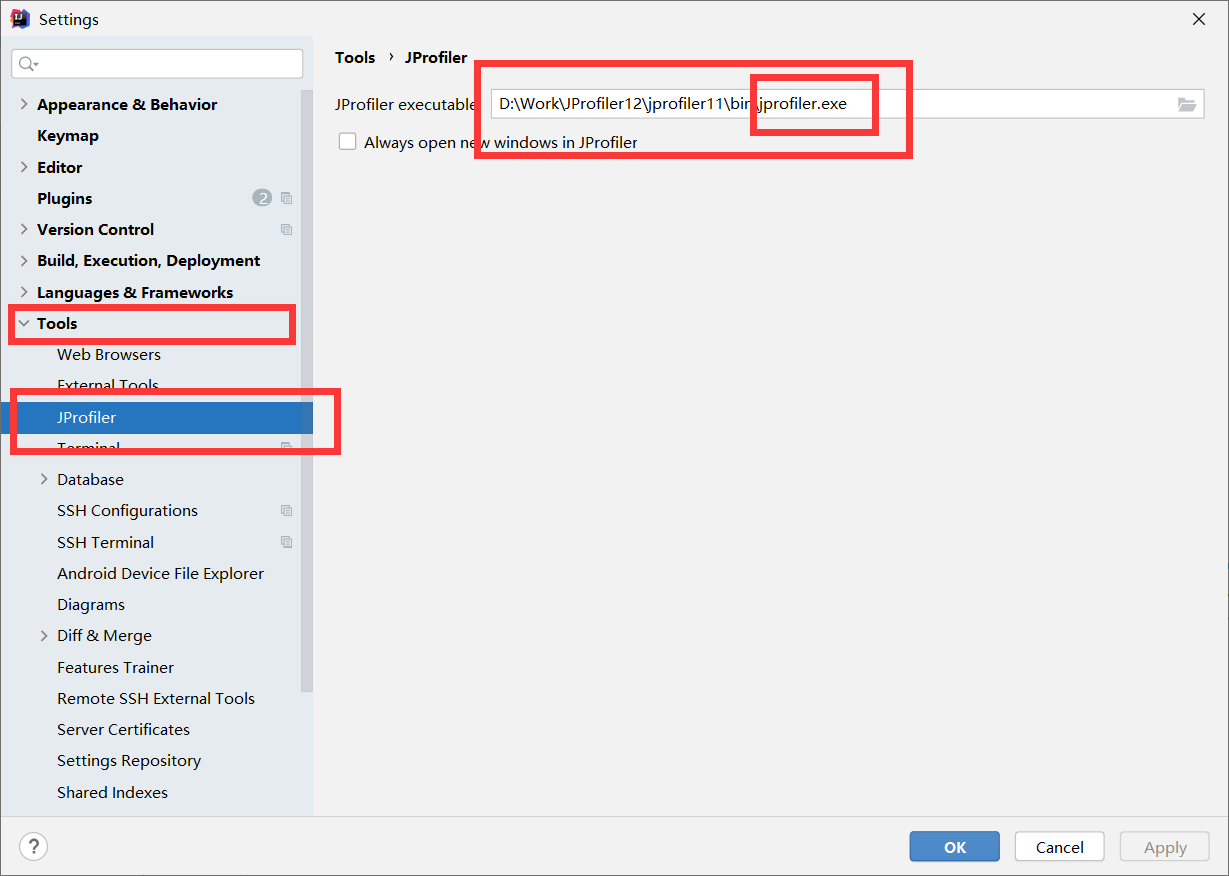
Task: Expand the Diff & Merge node
Action: (44, 635)
